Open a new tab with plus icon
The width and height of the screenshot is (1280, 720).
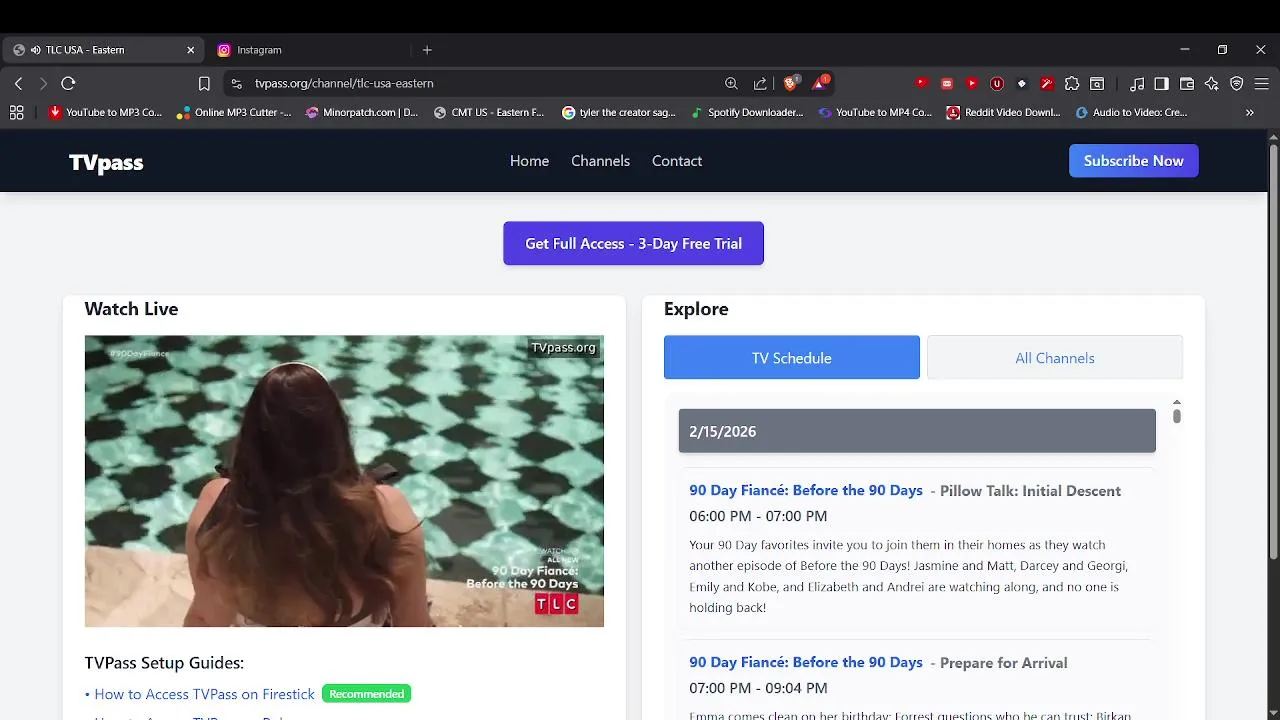pos(427,50)
